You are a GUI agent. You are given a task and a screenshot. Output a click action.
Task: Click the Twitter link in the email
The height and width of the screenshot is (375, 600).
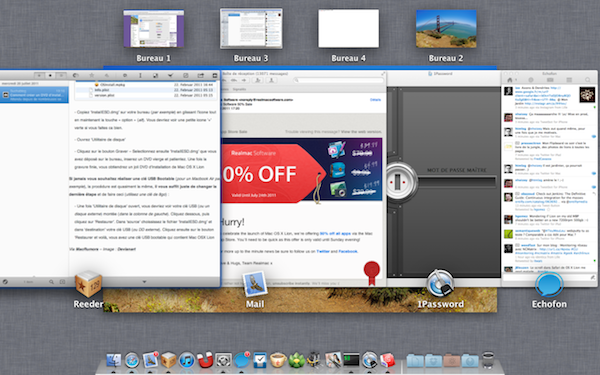pos(323,251)
